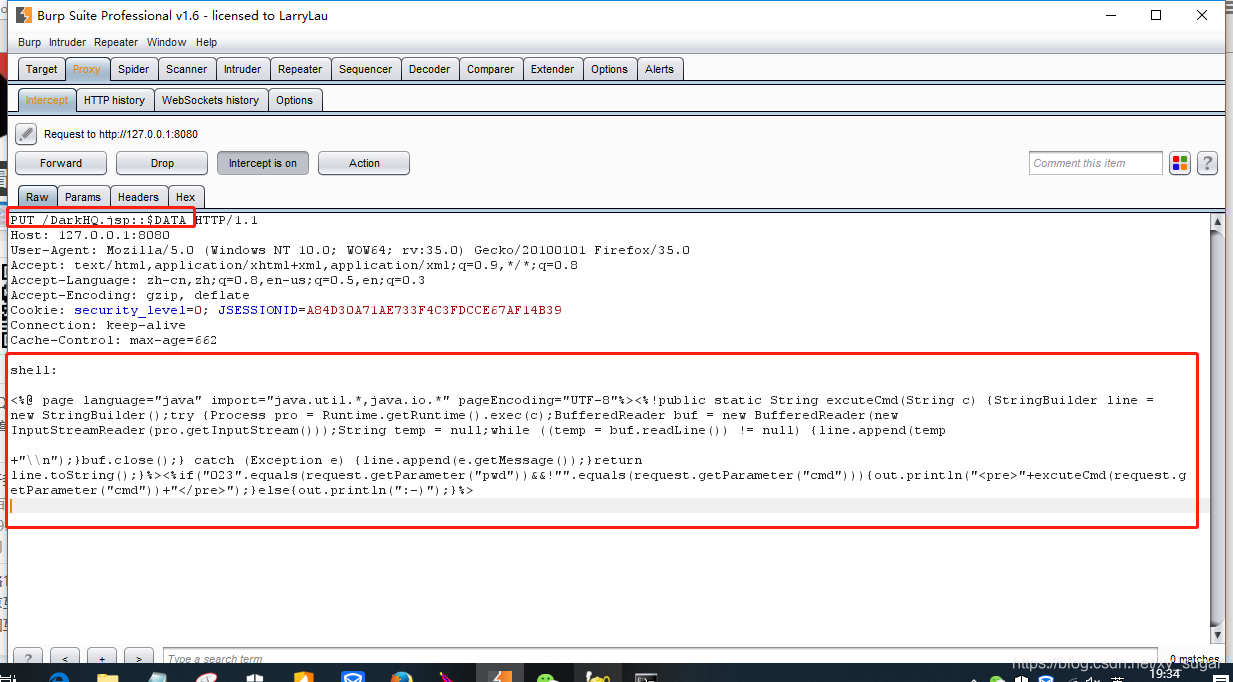
Task: Click the 'shell:' line in request body
Action: [34, 370]
